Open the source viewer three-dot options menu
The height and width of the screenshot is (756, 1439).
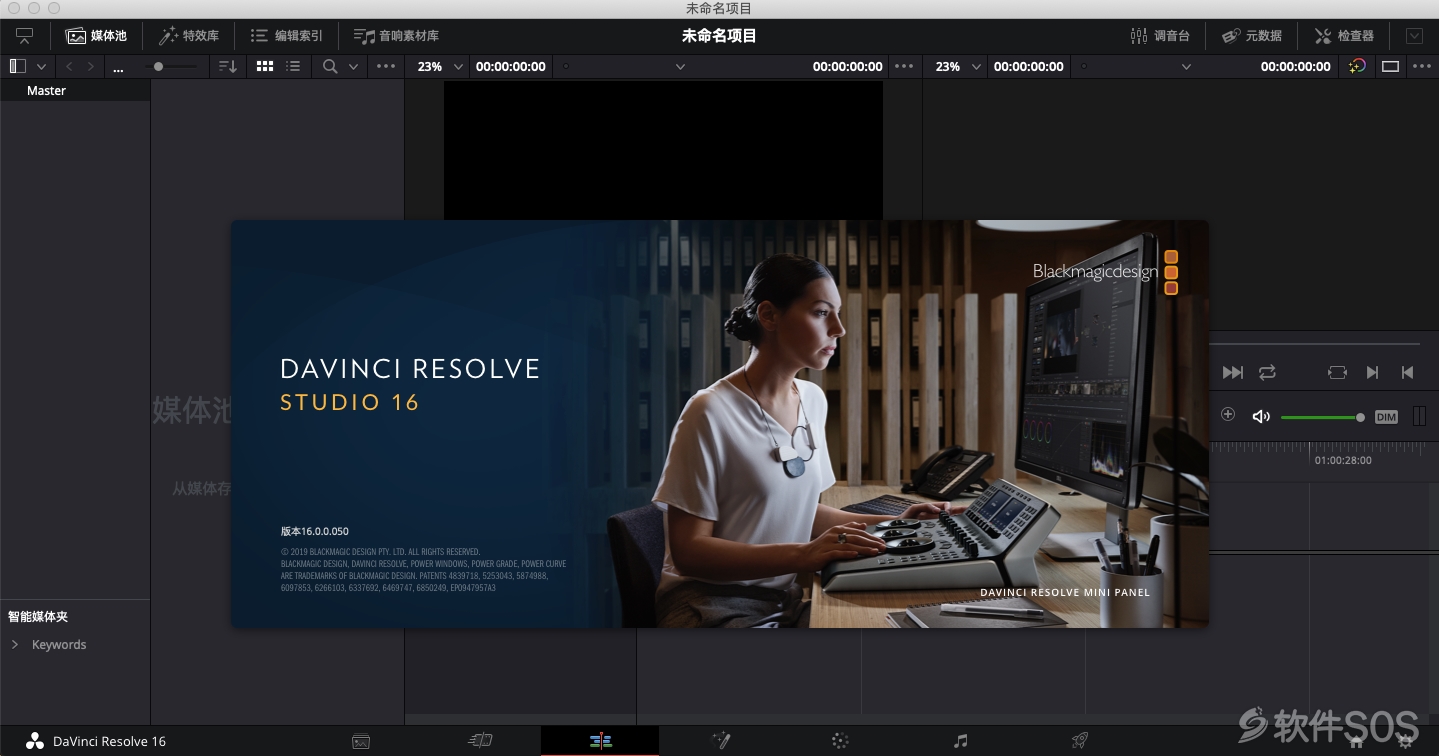[904, 66]
